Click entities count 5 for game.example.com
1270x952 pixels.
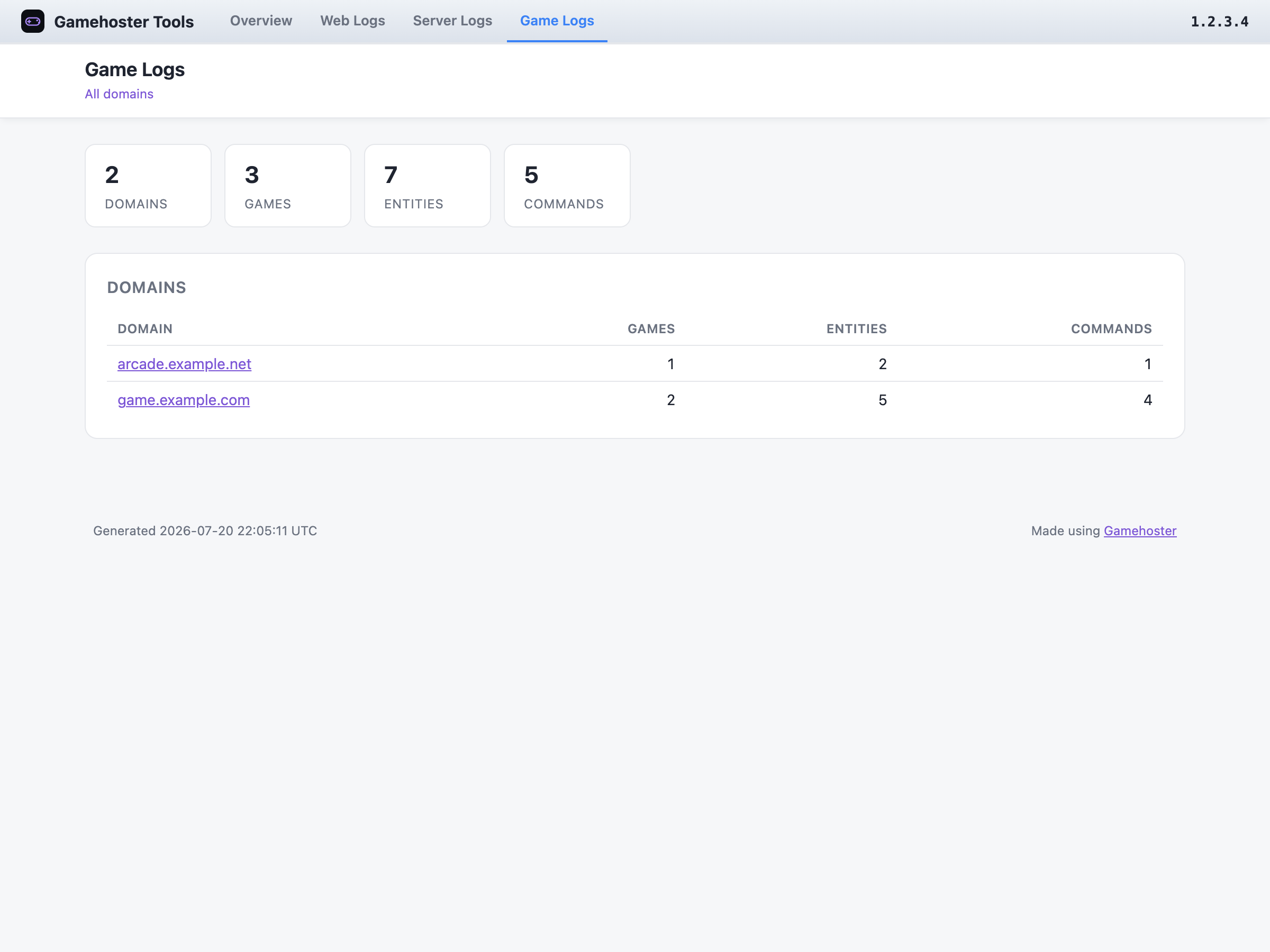[883, 400]
